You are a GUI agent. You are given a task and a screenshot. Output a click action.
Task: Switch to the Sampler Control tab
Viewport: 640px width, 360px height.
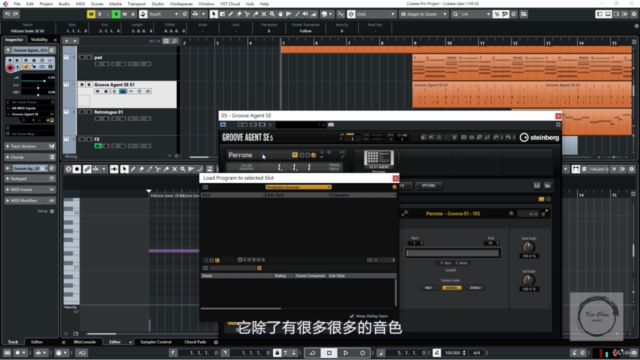point(156,342)
